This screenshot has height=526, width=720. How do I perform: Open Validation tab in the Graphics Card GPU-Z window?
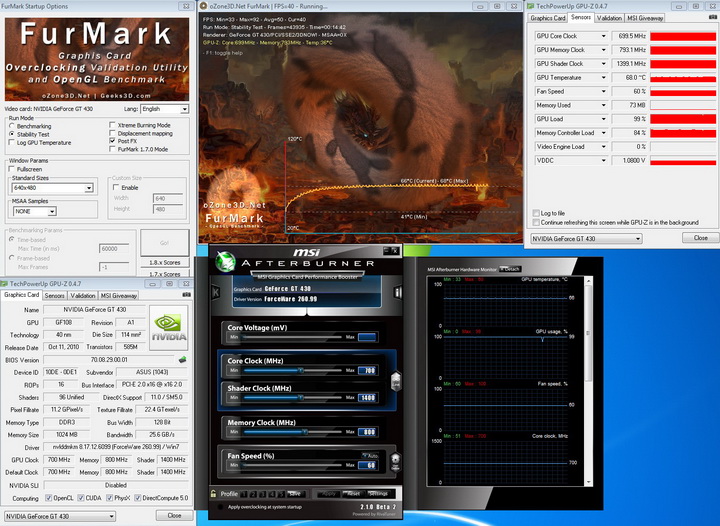point(83,296)
